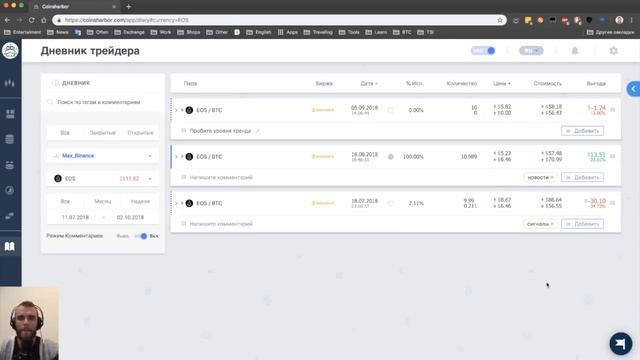Select the 'Открытые' tab

click(x=140, y=133)
